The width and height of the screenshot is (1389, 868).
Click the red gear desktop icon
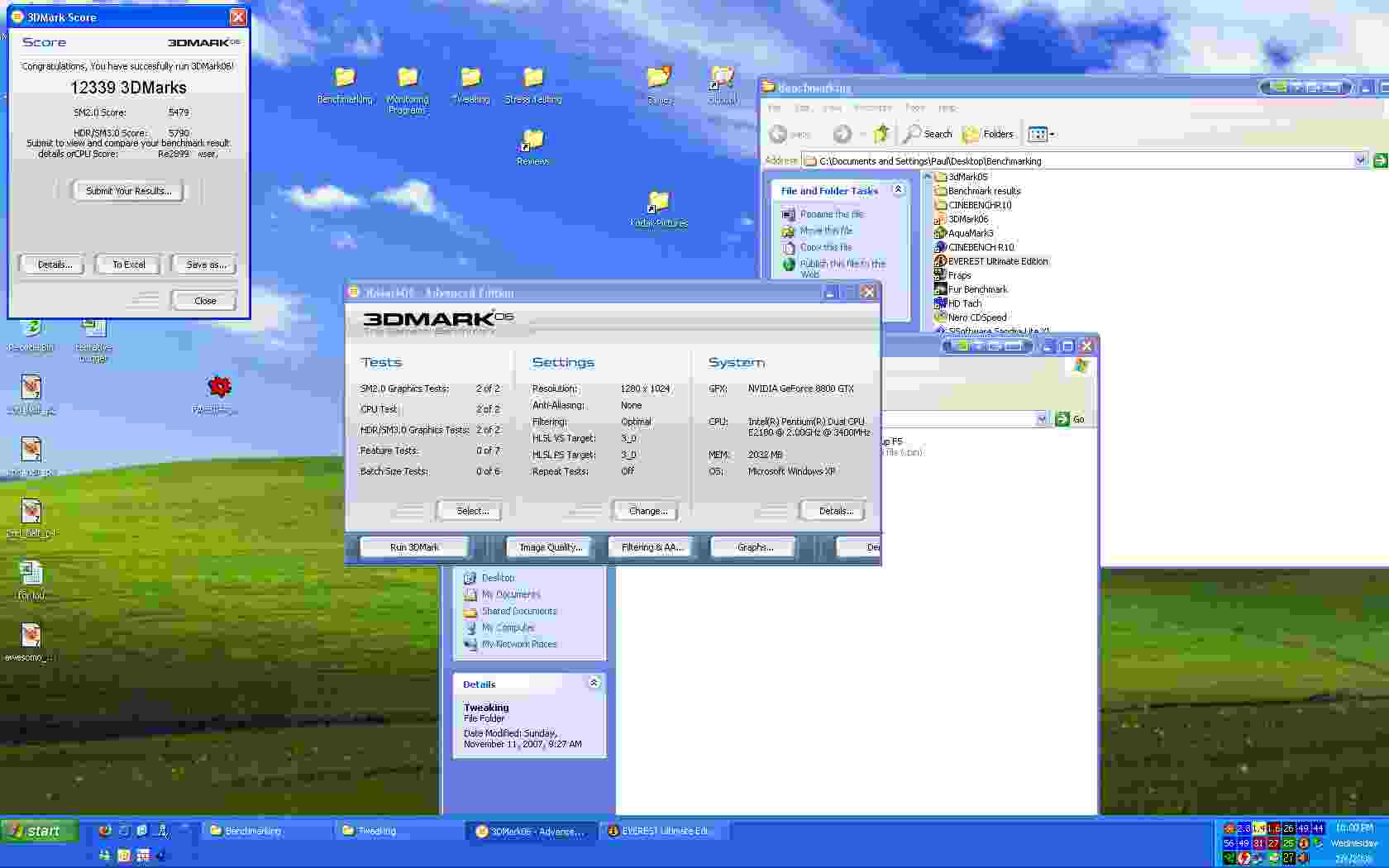tap(219, 386)
